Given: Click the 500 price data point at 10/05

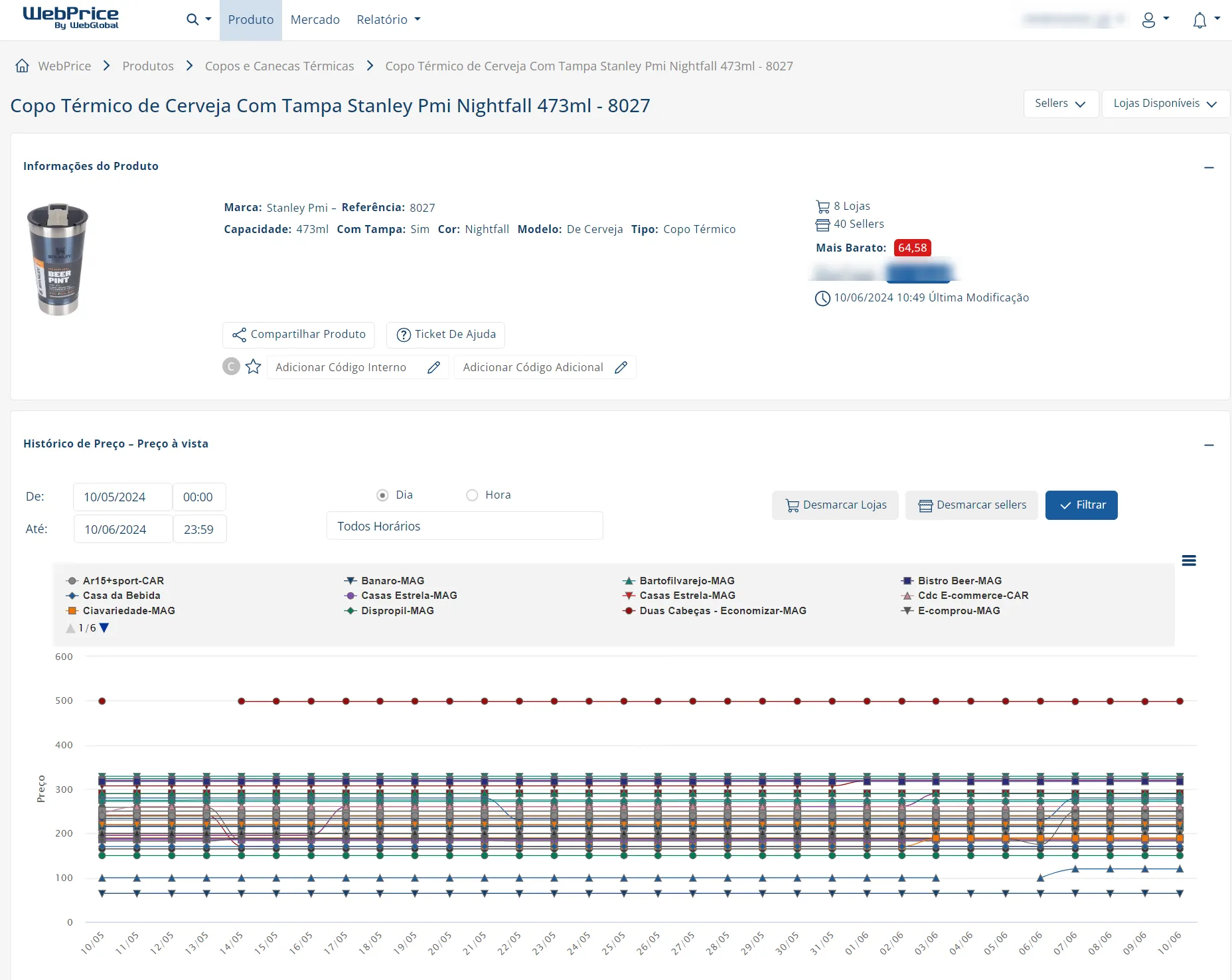Looking at the screenshot, I should click(x=102, y=701).
